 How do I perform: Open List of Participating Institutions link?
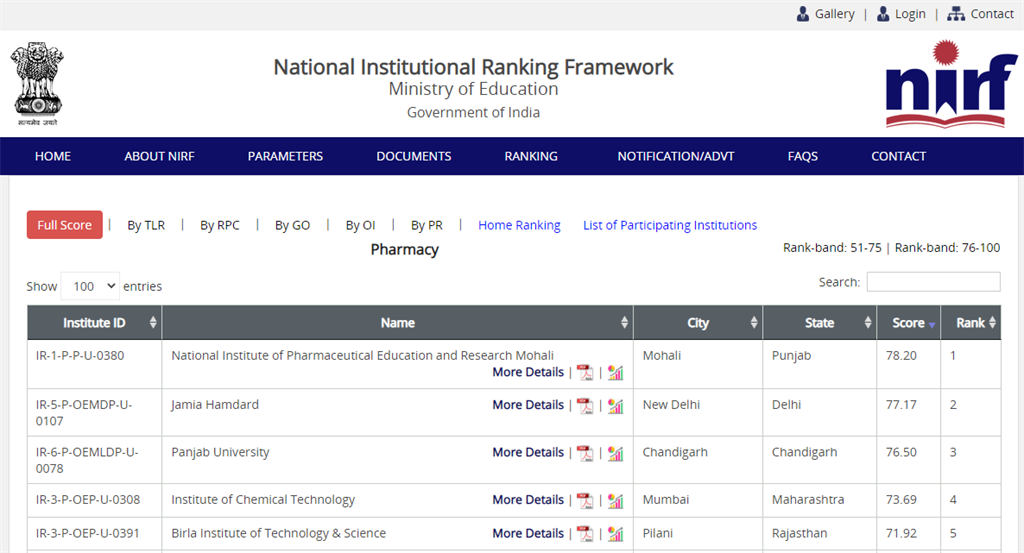pyautogui.click(x=670, y=225)
